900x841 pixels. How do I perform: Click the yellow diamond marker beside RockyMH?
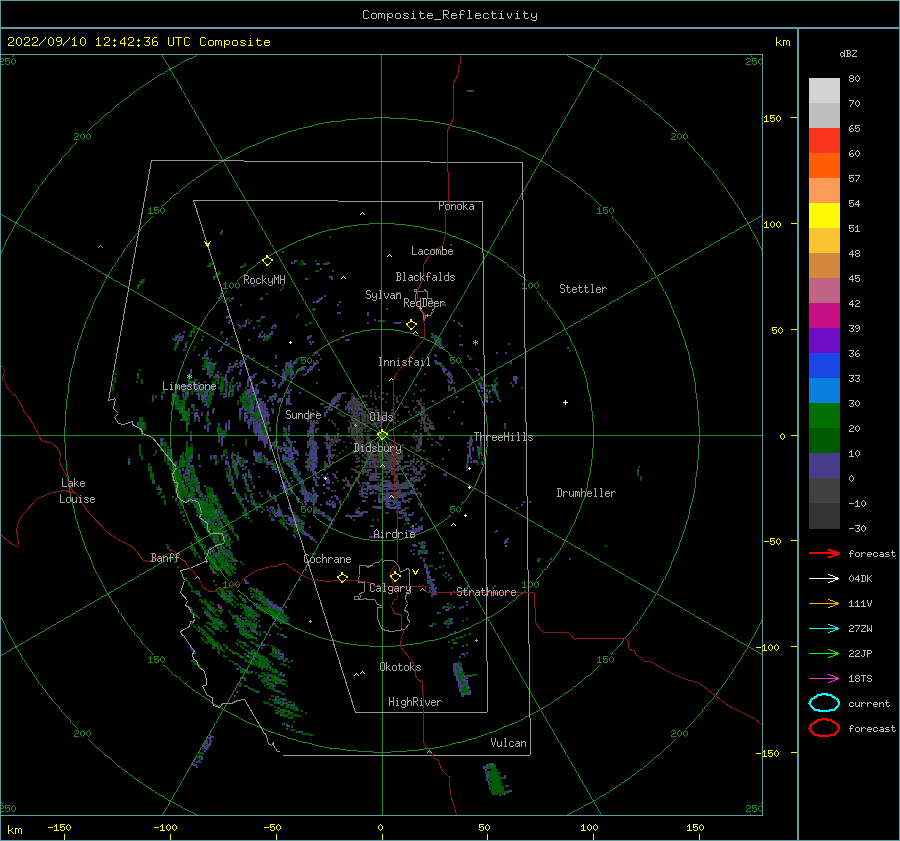pos(267,261)
